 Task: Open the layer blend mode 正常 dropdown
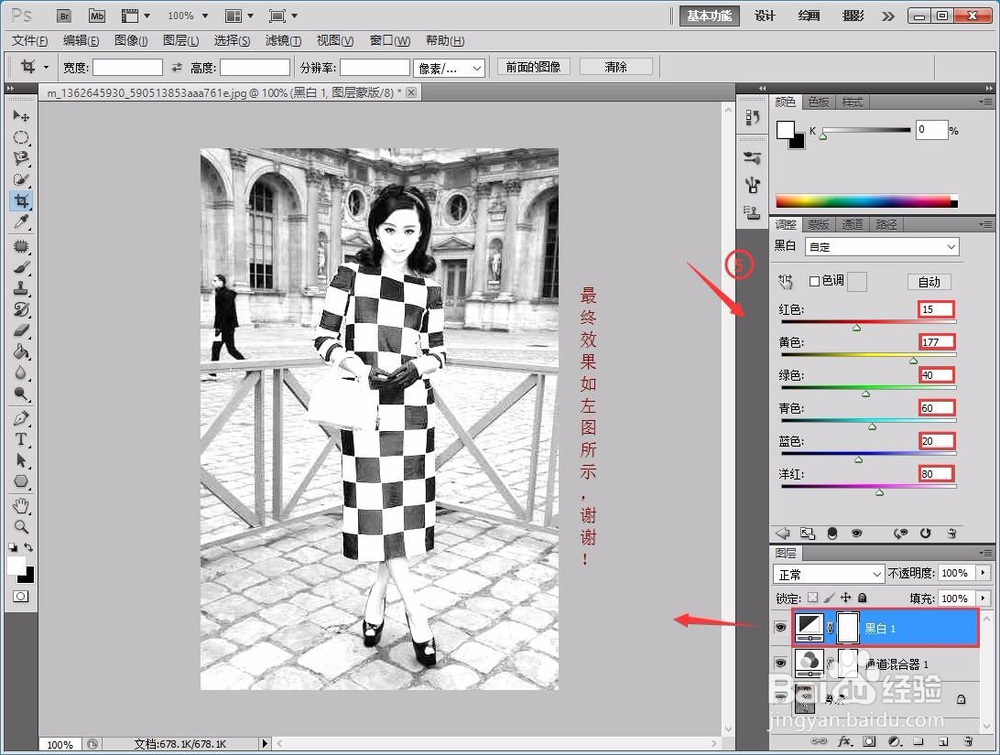click(x=828, y=574)
